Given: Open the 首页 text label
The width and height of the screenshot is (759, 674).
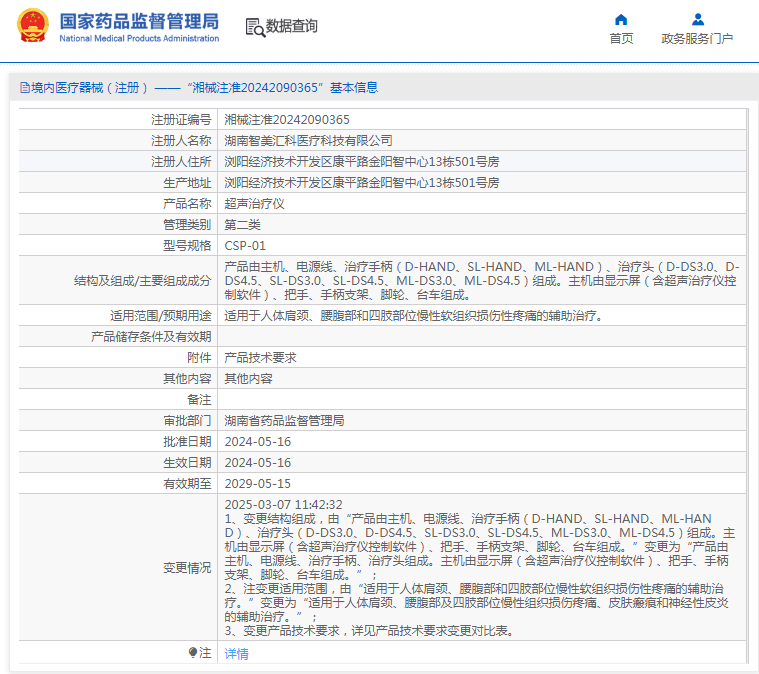Looking at the screenshot, I should click(621, 39).
